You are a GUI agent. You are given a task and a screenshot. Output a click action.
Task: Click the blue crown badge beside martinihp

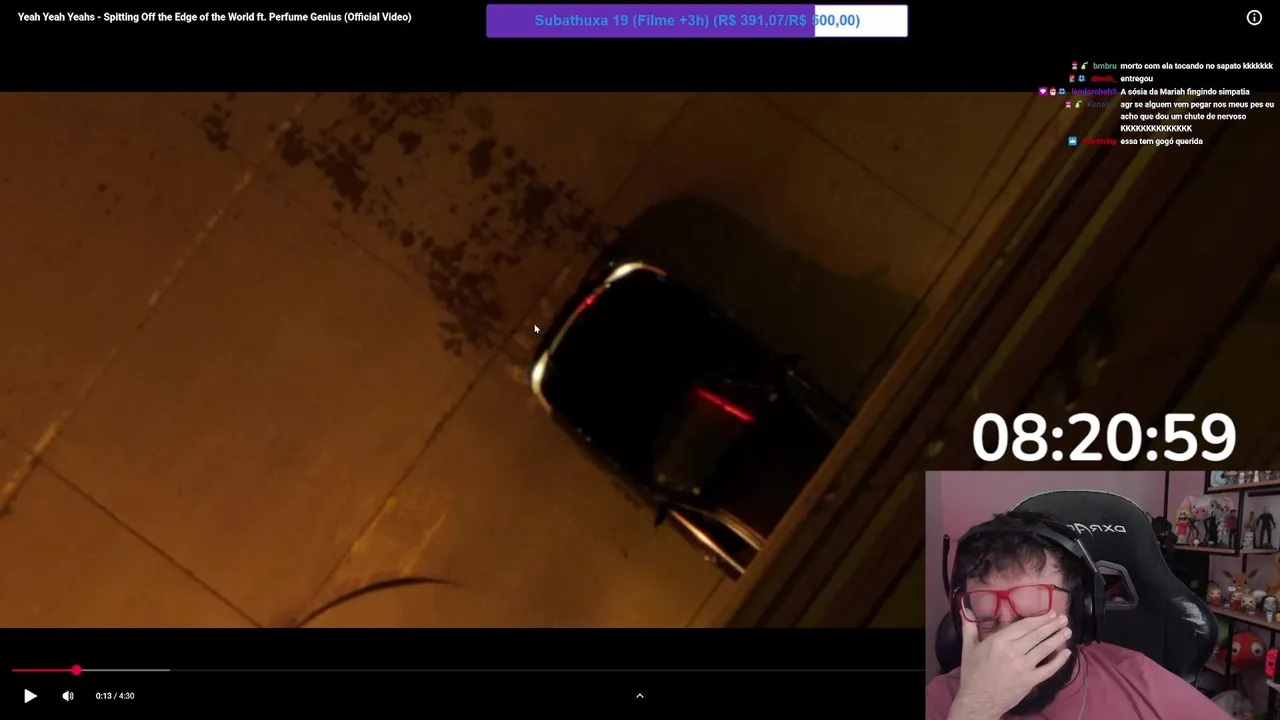[1073, 142]
